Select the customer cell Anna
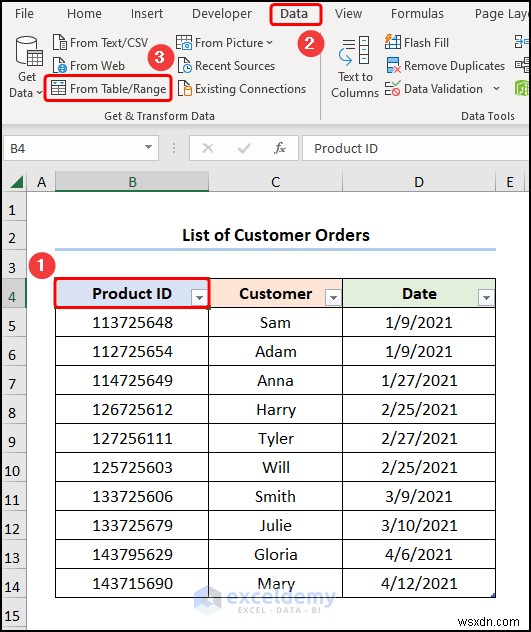Image resolution: width=531 pixels, height=632 pixels. [276, 380]
